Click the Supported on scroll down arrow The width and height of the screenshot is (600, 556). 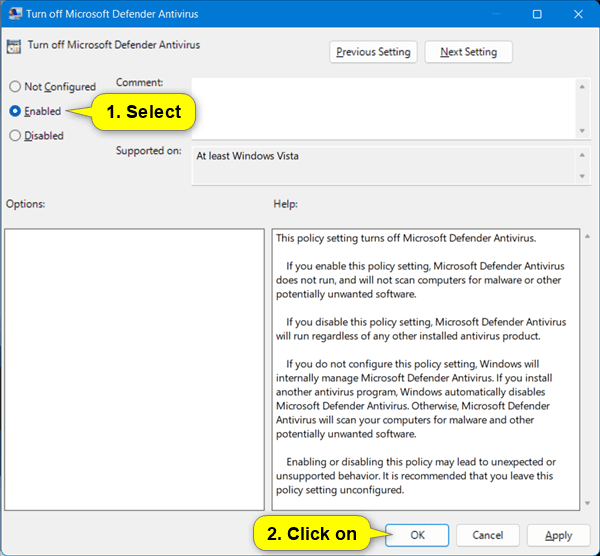click(x=582, y=176)
